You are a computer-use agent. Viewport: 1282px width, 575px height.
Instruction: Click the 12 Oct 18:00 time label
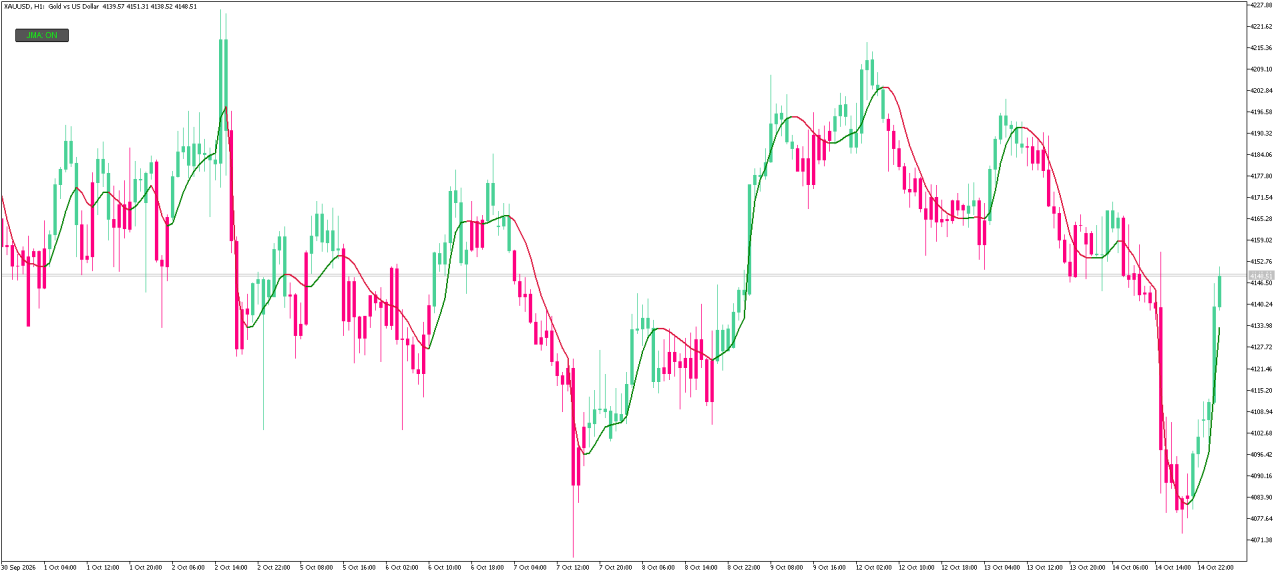[959, 567]
